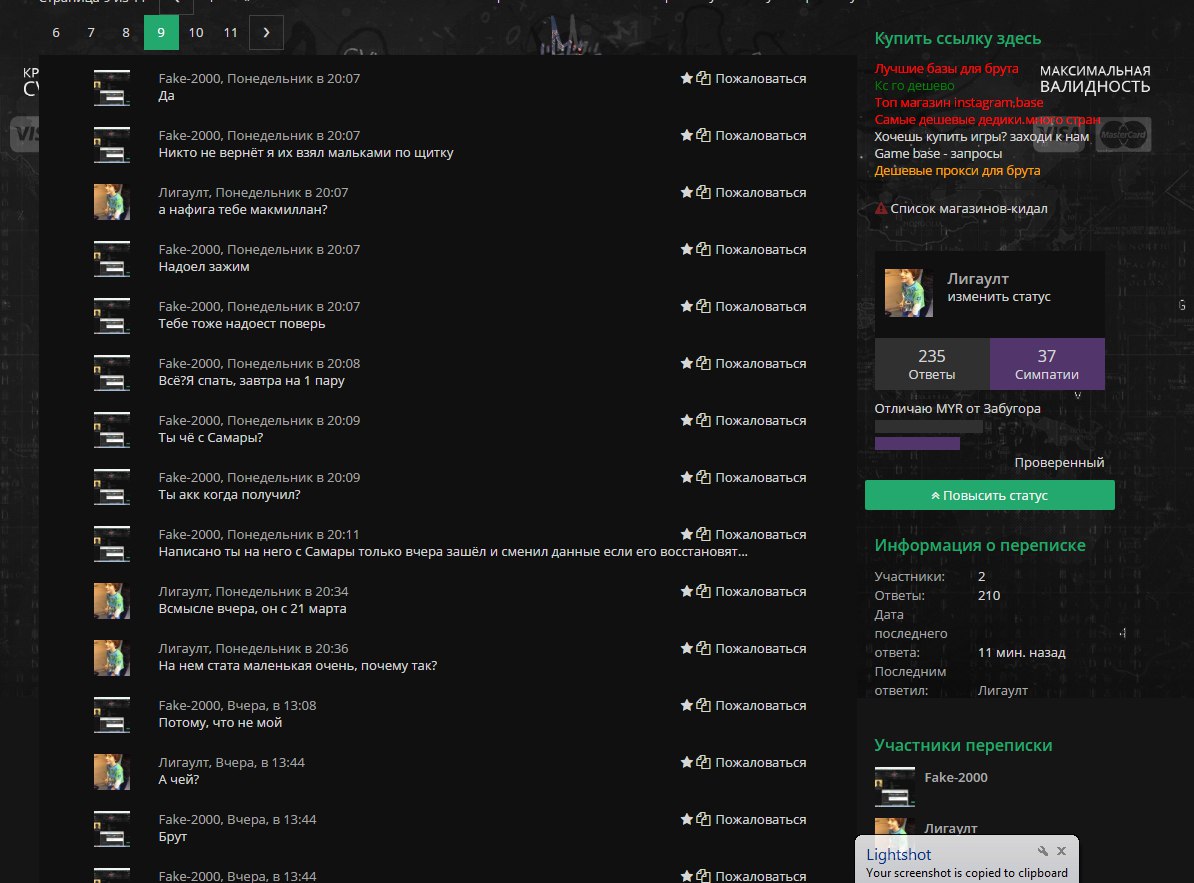
Task: Star the message "Всё?Я спать, завтра на 1 пару"
Action: tap(686, 363)
